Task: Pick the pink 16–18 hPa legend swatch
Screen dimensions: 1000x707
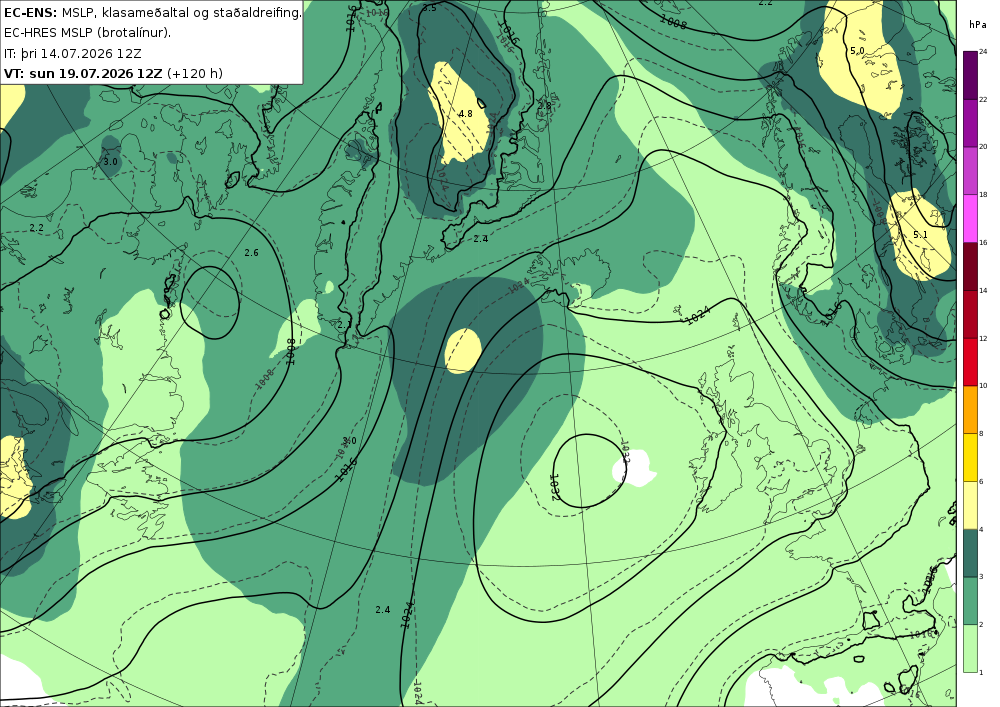Action: (970, 218)
